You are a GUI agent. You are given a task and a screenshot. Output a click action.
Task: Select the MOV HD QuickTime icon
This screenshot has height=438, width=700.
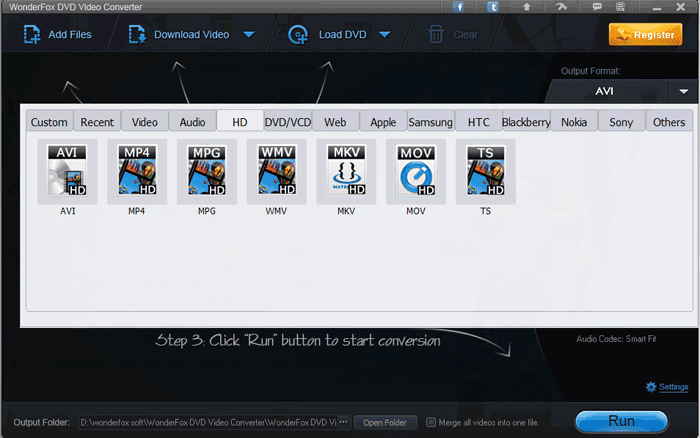(x=416, y=170)
